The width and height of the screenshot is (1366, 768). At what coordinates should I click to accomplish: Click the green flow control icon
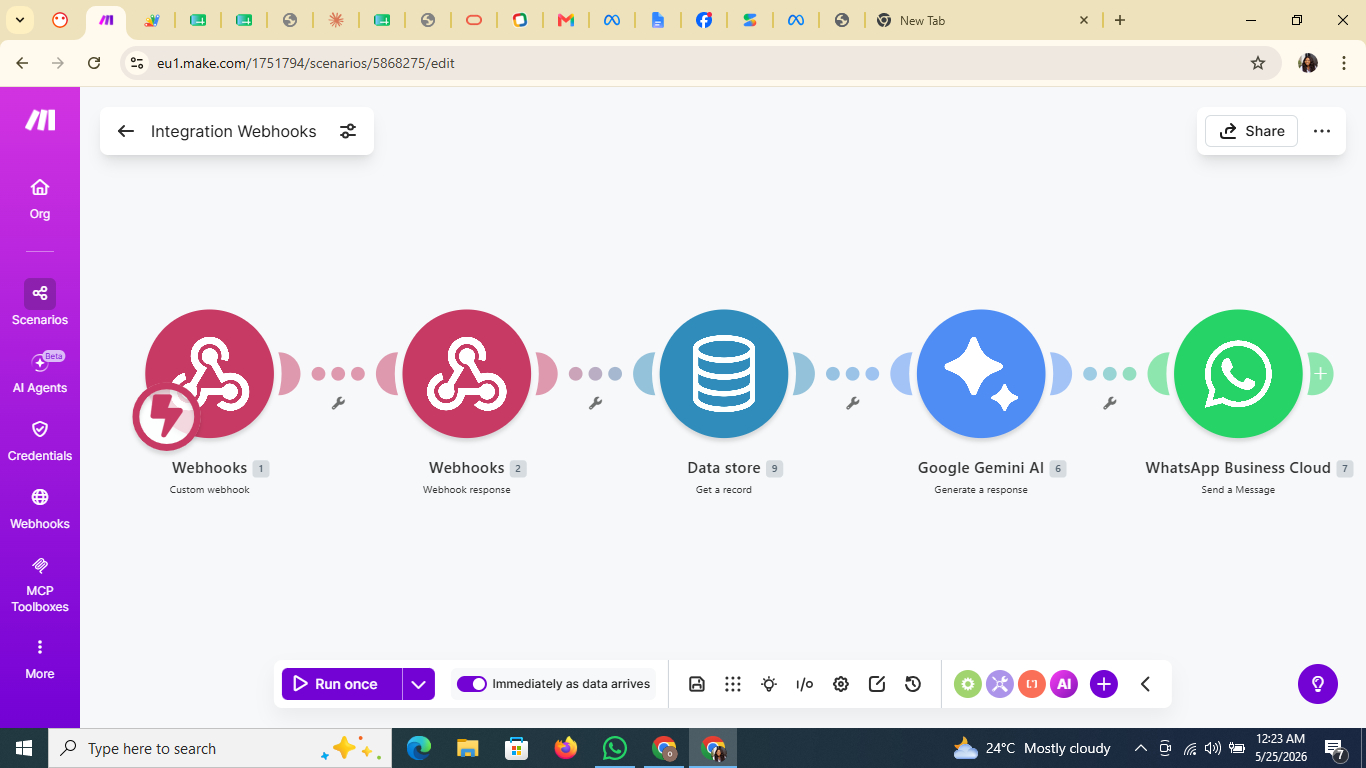pyautogui.click(x=967, y=684)
